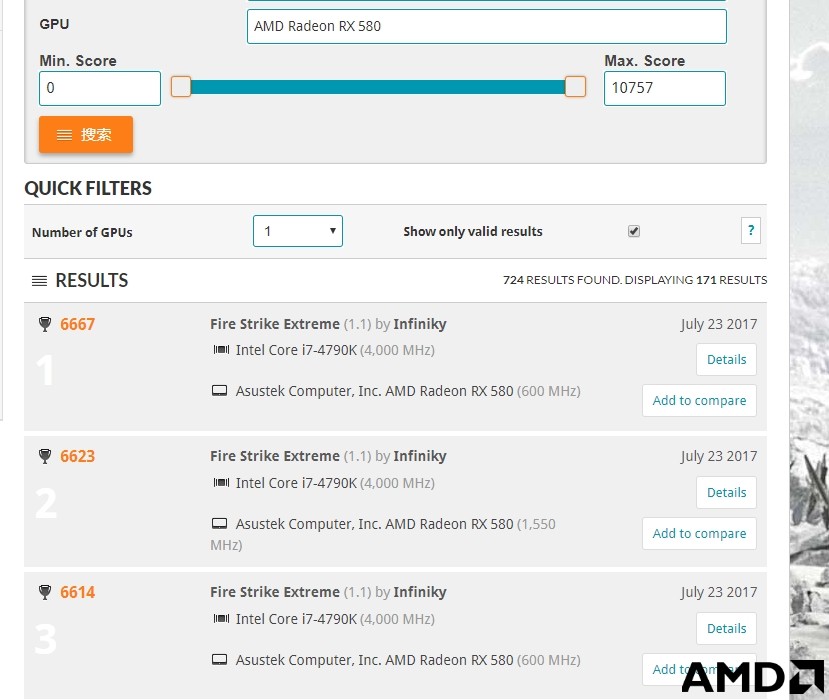This screenshot has height=700, width=829.
Task: Click the list icon inside the search button
Action: pos(64,135)
